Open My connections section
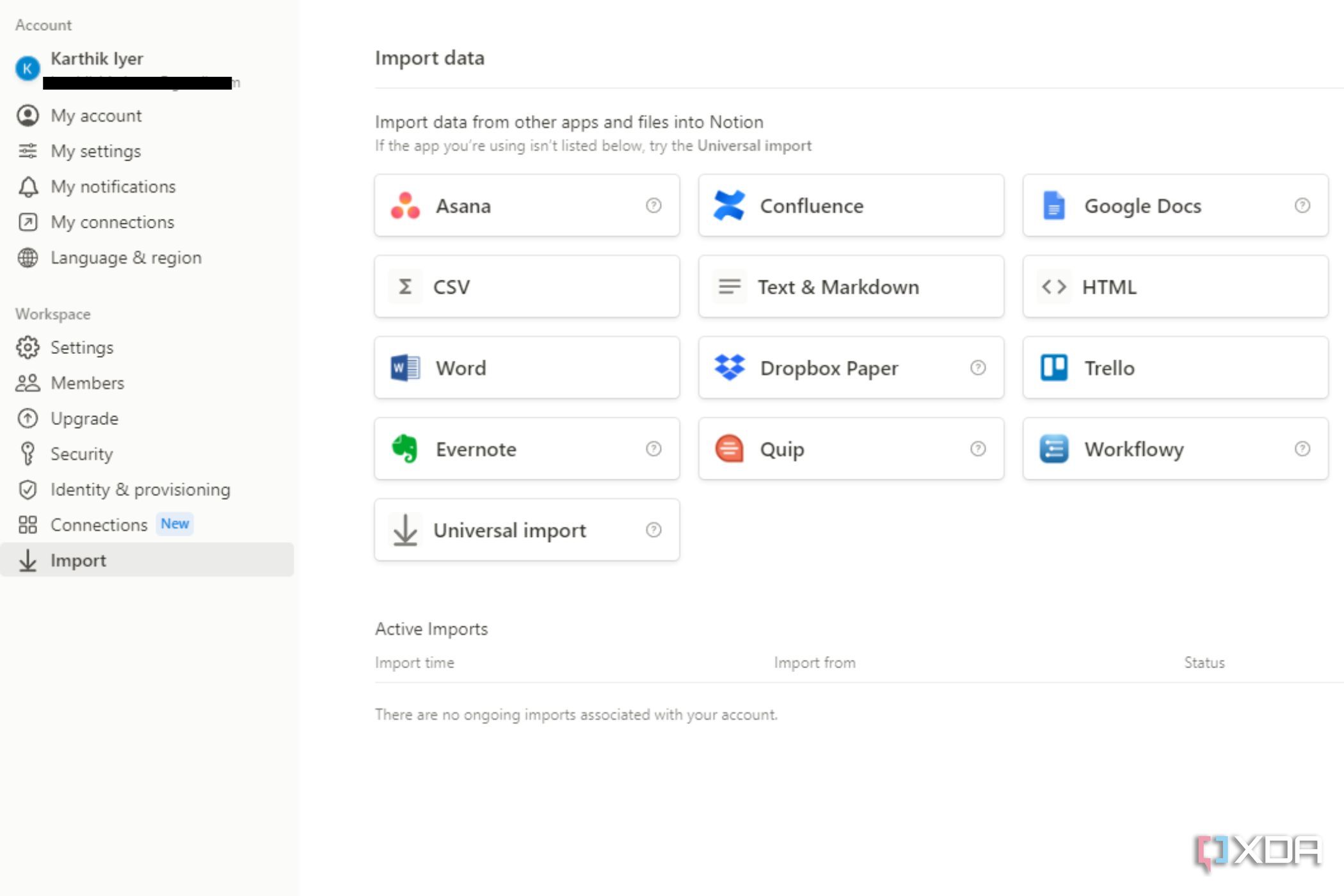Screen dimensions: 1344x896 pos(147,222)
